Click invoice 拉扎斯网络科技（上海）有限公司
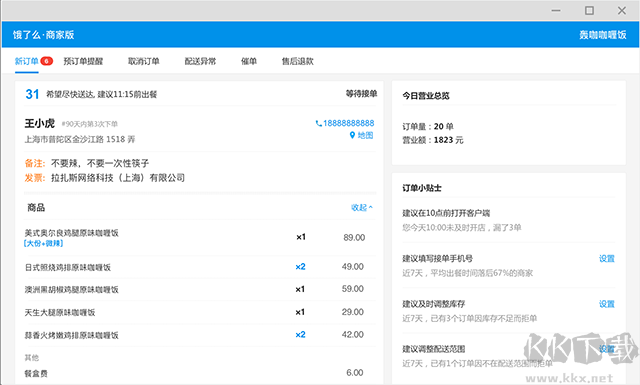 point(118,178)
